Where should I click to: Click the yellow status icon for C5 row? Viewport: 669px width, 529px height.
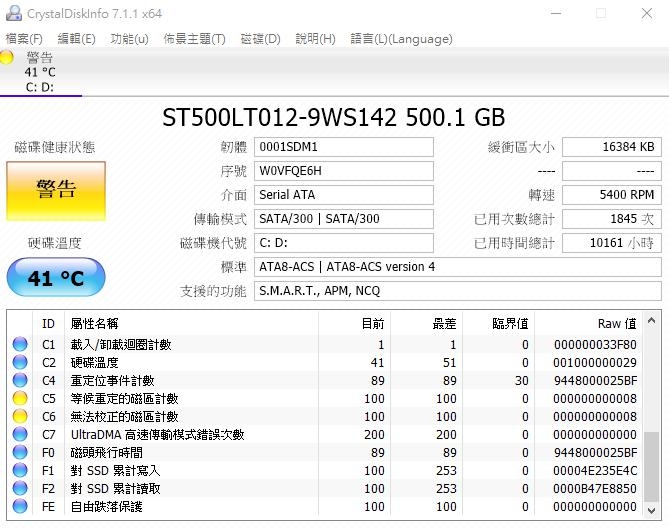[x=20, y=398]
